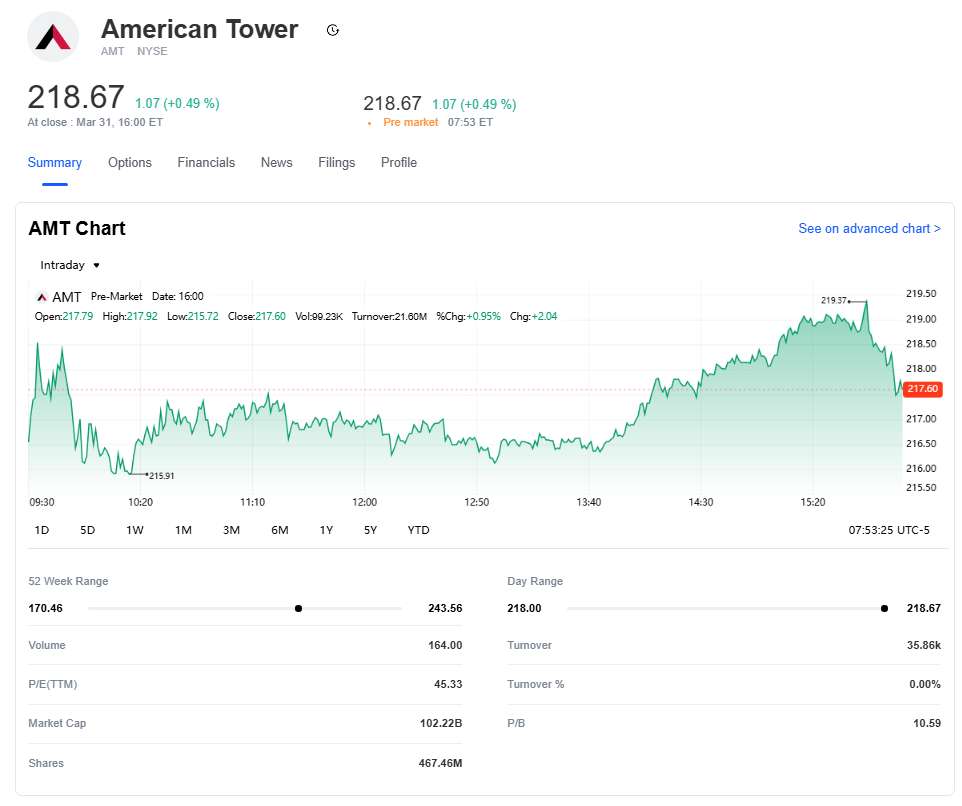Image resolution: width=962 pixels, height=806 pixels.
Task: View the Profile tab
Action: [398, 163]
